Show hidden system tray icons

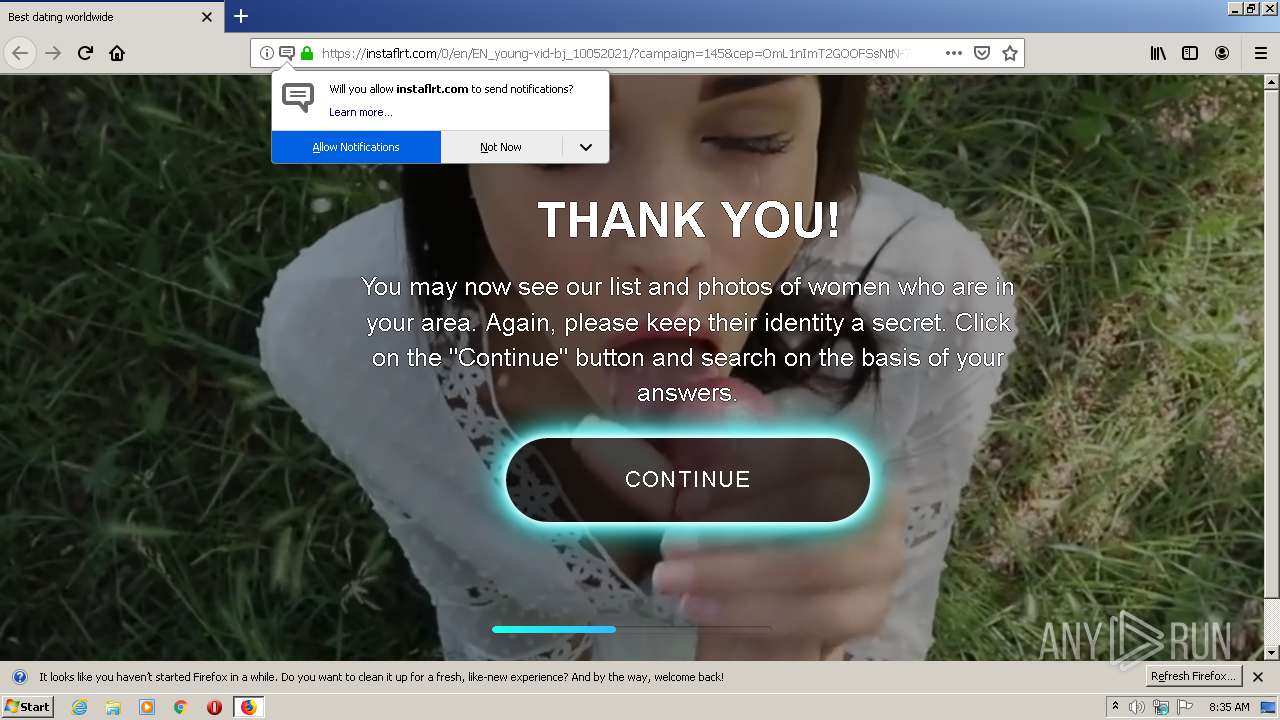tap(1115, 707)
